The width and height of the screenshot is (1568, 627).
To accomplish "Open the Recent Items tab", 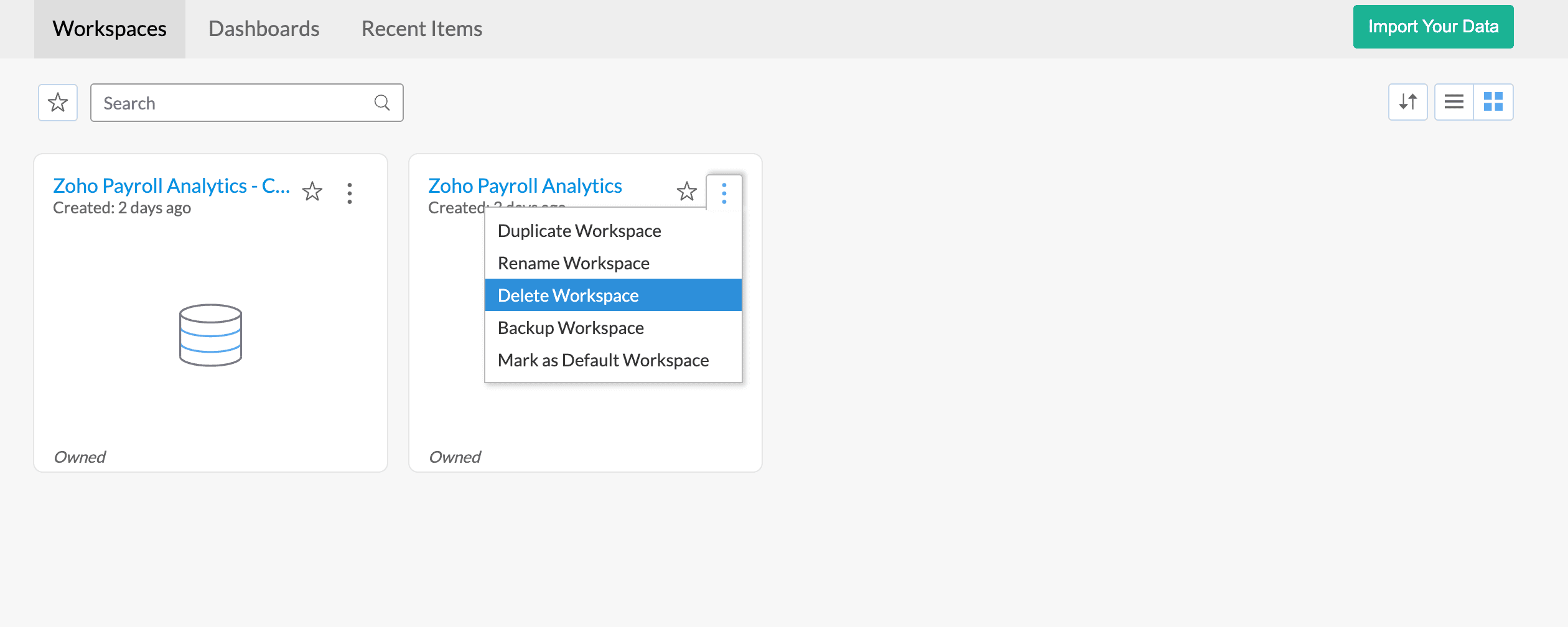I will tap(422, 28).
